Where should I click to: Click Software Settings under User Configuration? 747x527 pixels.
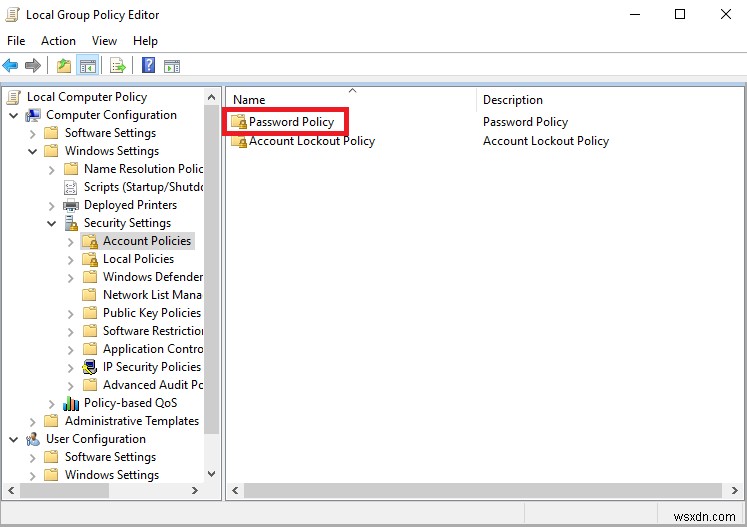click(111, 457)
